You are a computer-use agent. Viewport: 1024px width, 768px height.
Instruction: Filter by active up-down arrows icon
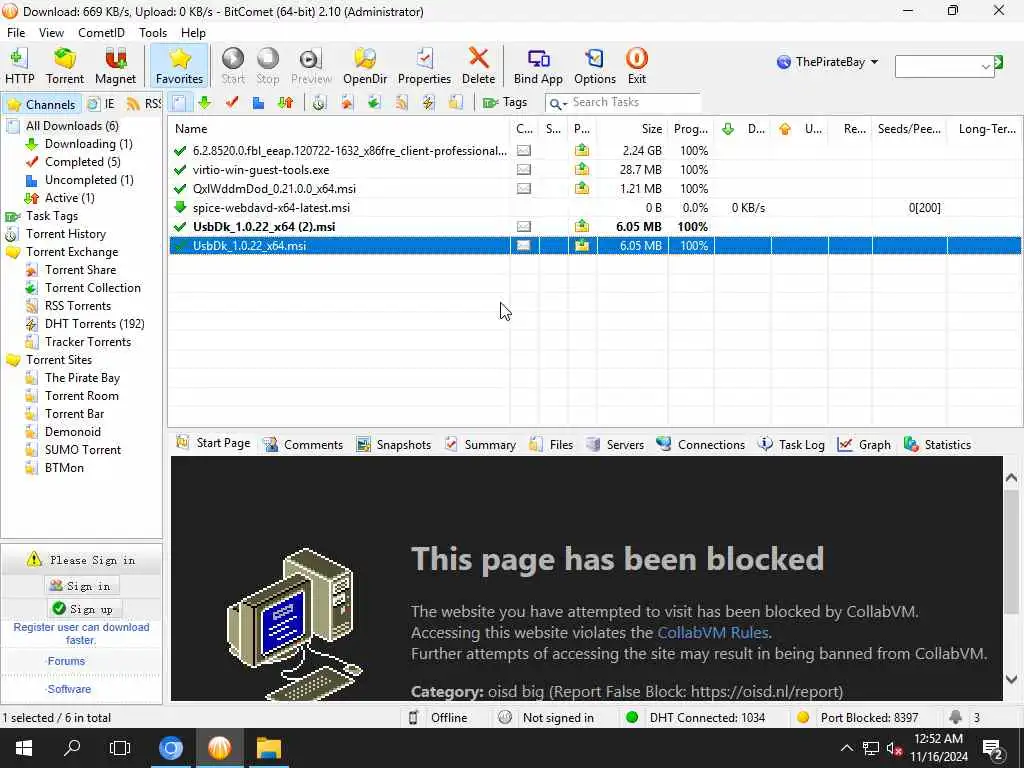[285, 103]
